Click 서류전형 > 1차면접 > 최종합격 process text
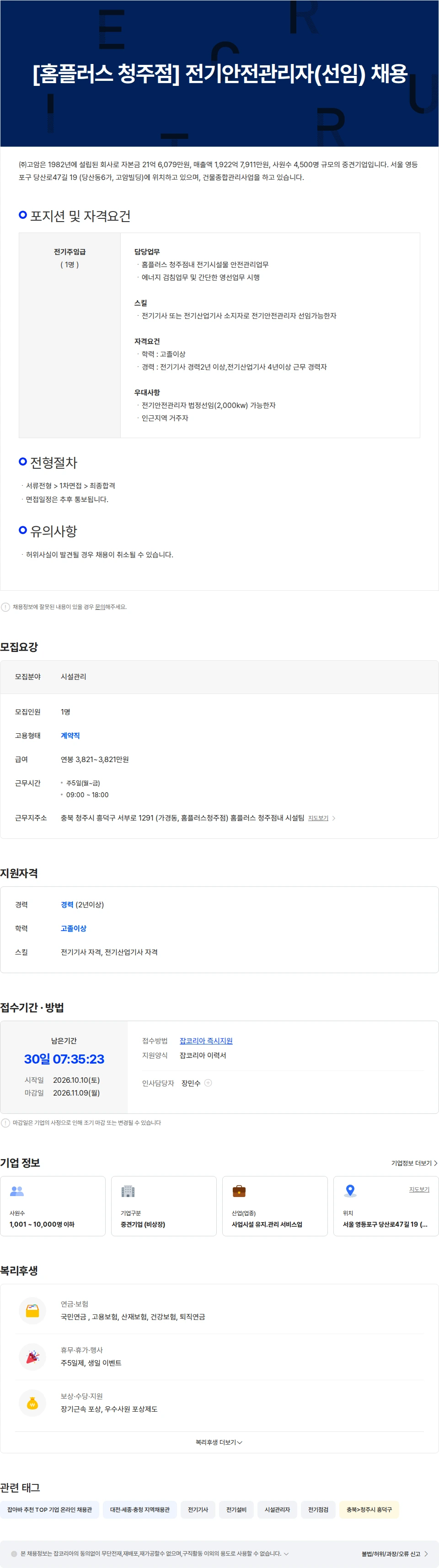This screenshot has width=439, height=1568. [x=70, y=486]
